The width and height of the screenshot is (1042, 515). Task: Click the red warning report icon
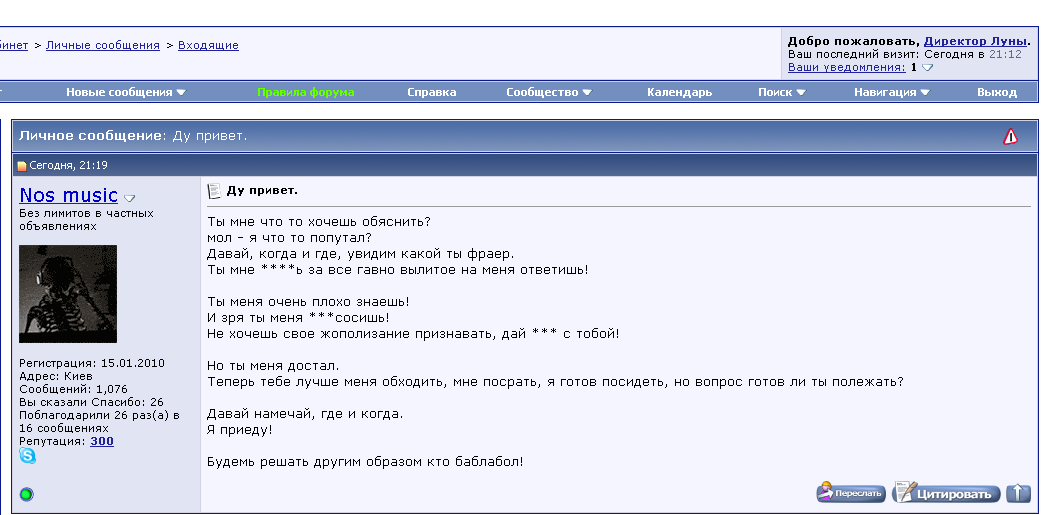1010,137
